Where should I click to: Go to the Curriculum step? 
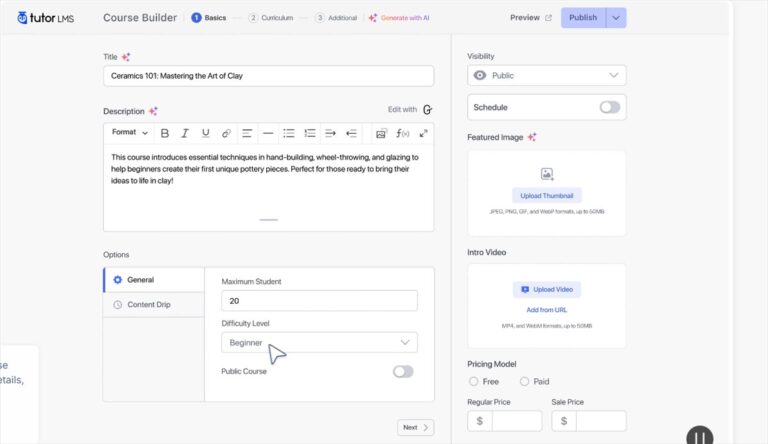coord(271,17)
